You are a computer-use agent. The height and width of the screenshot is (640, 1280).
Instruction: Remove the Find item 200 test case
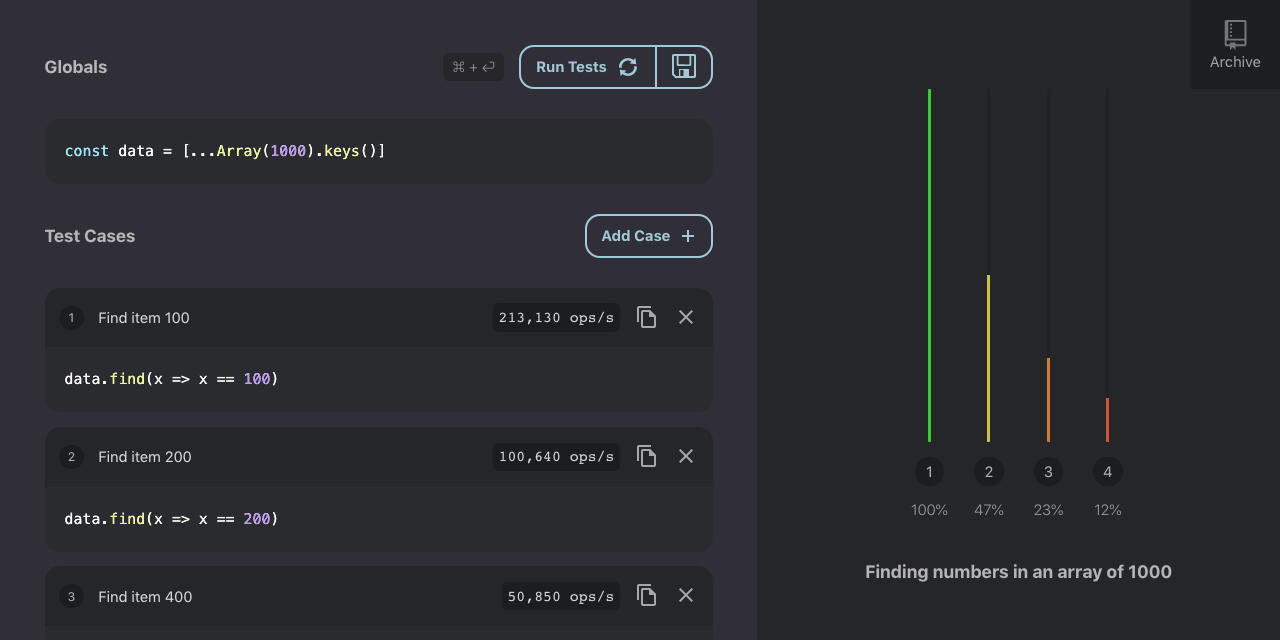[x=685, y=456]
